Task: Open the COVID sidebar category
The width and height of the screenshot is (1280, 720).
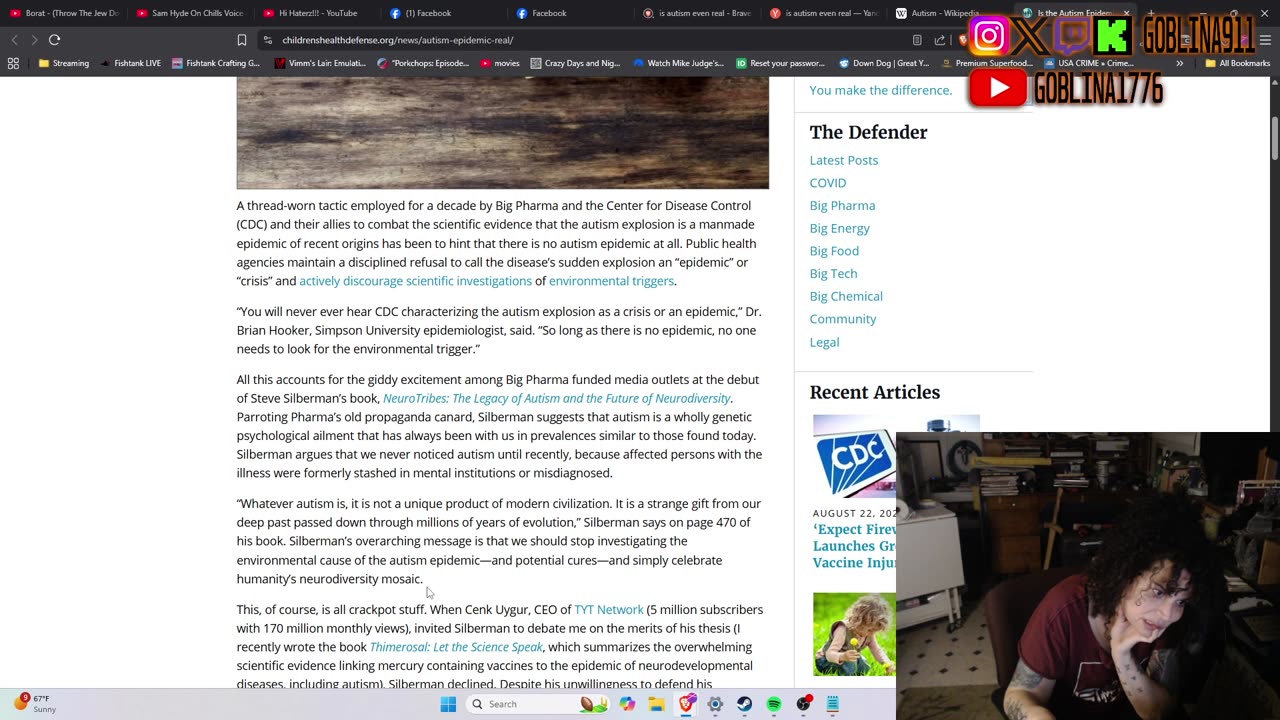Action: click(827, 183)
